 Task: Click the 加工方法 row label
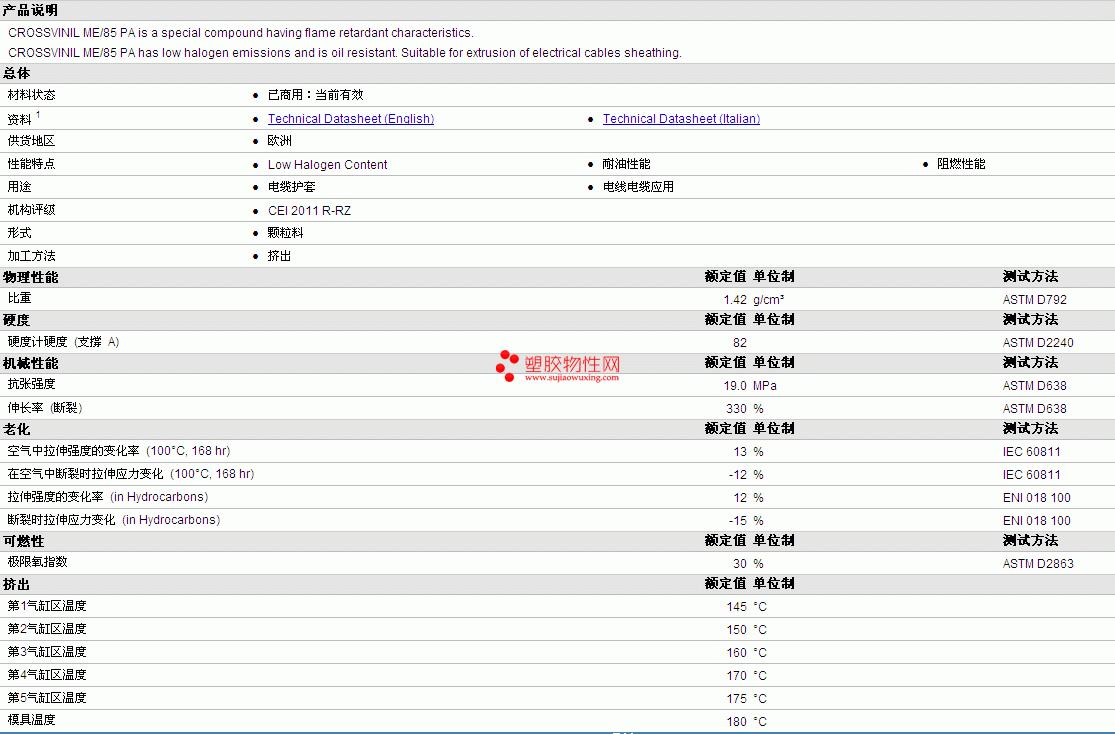point(31,255)
